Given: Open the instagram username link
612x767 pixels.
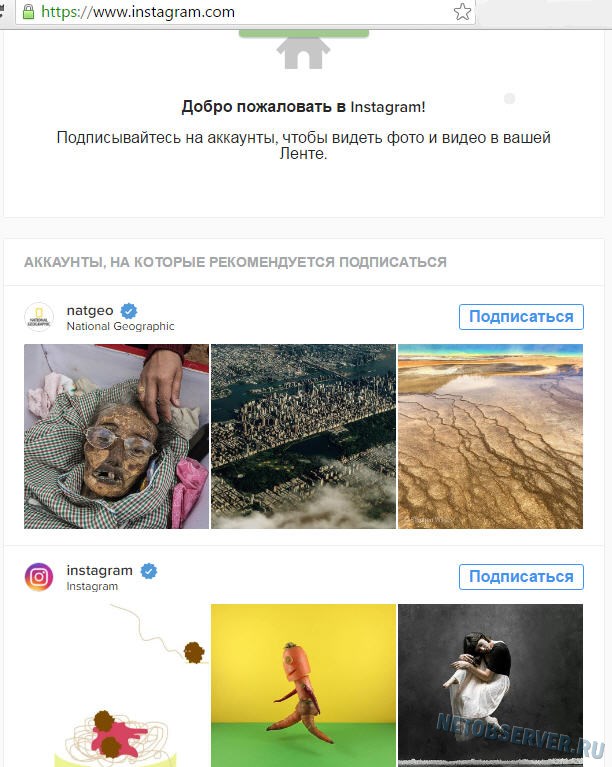Looking at the screenshot, I should [100, 570].
